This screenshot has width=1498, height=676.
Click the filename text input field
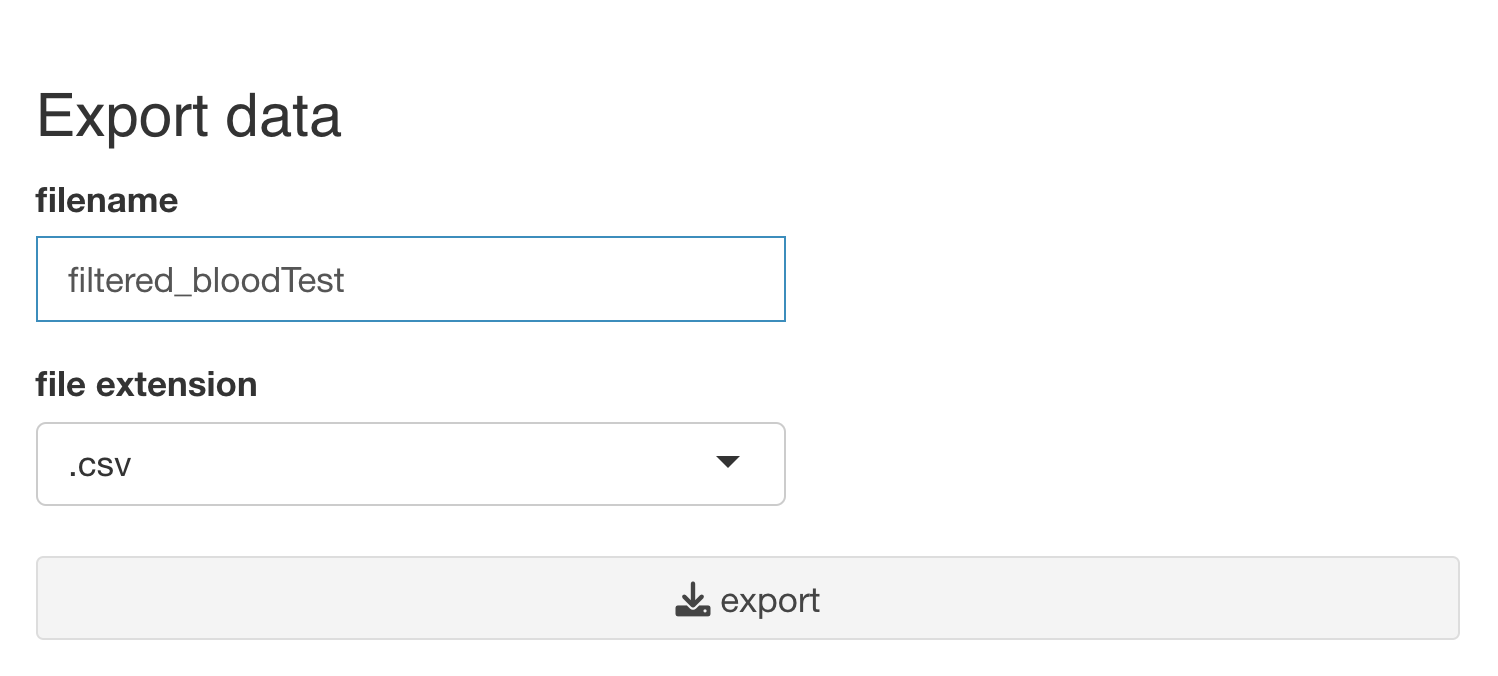coord(411,279)
